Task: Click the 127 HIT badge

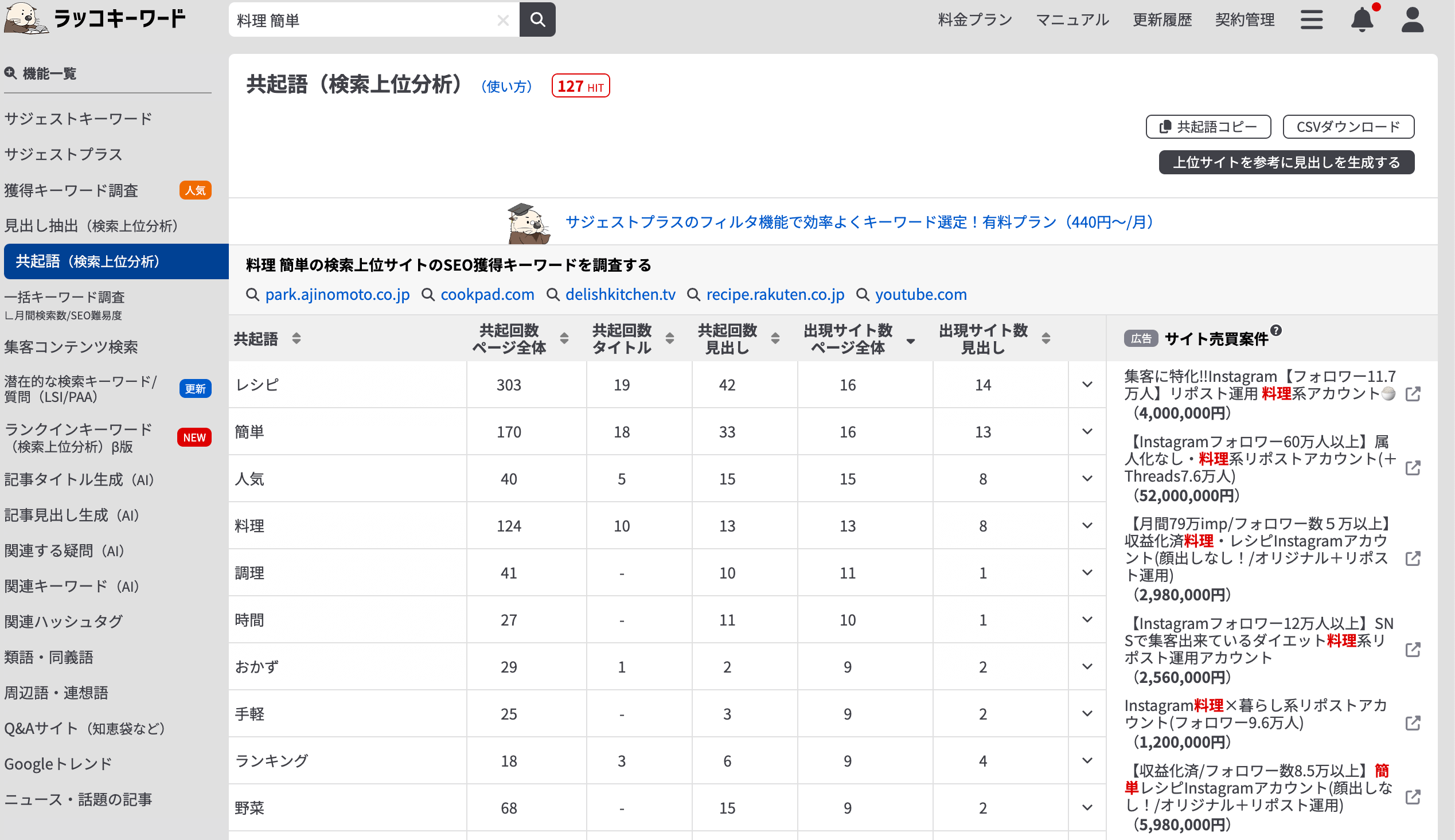Action: point(580,86)
